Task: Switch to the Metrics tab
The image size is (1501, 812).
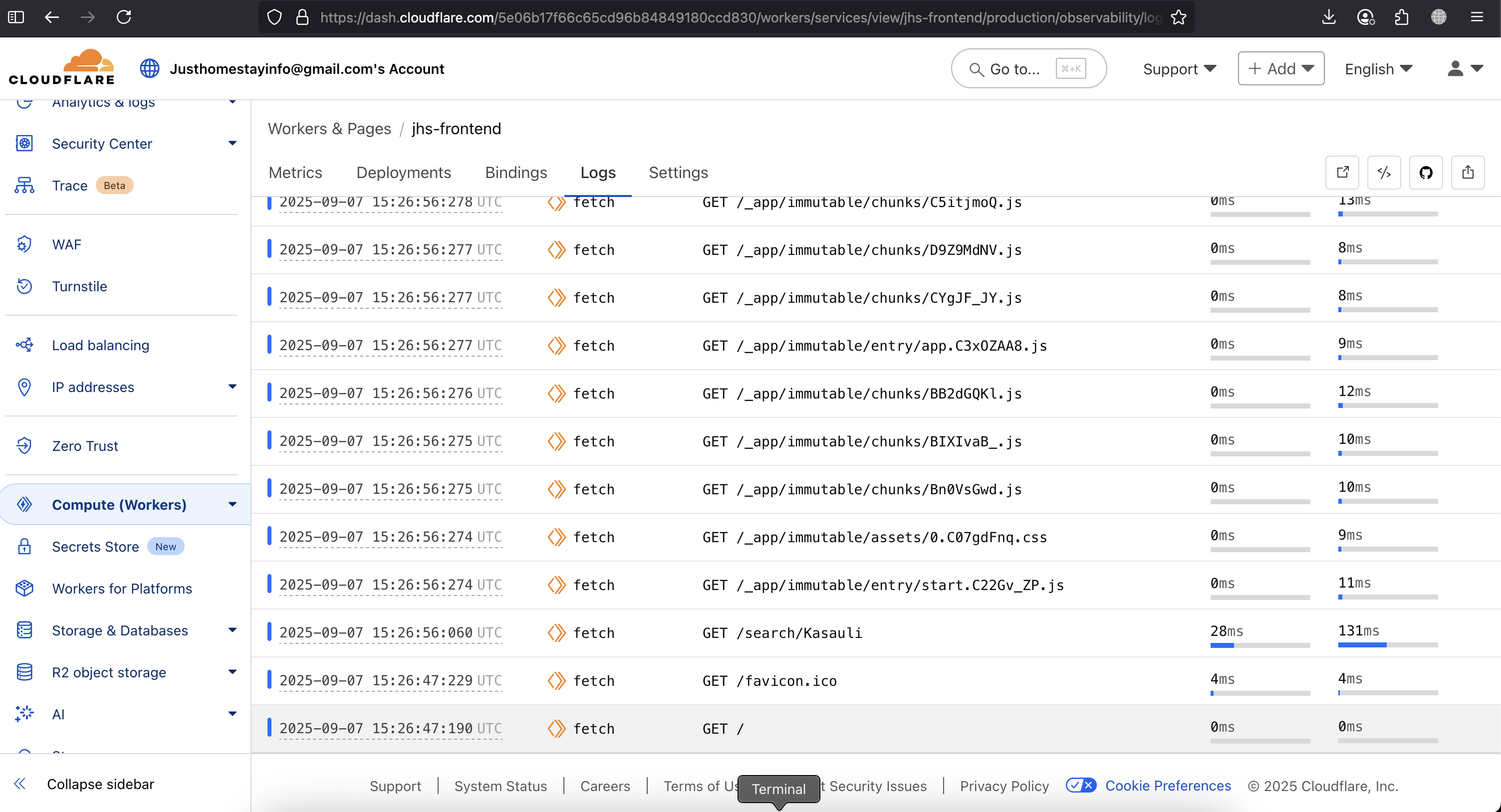Action: pos(295,173)
